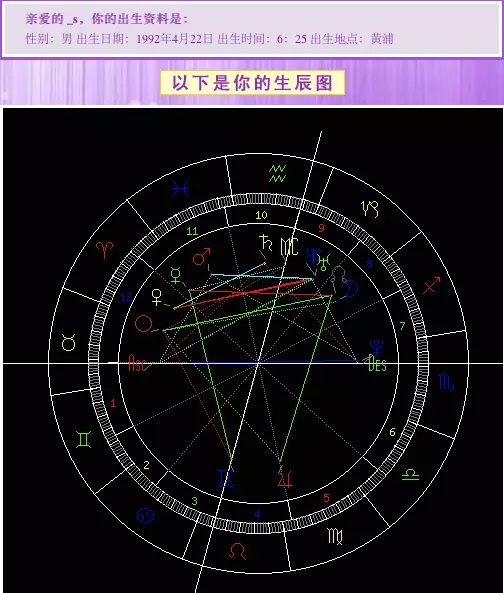504x593 pixels.
Task: Click the Capricorn zodiac sign glyph
Action: (x=370, y=208)
